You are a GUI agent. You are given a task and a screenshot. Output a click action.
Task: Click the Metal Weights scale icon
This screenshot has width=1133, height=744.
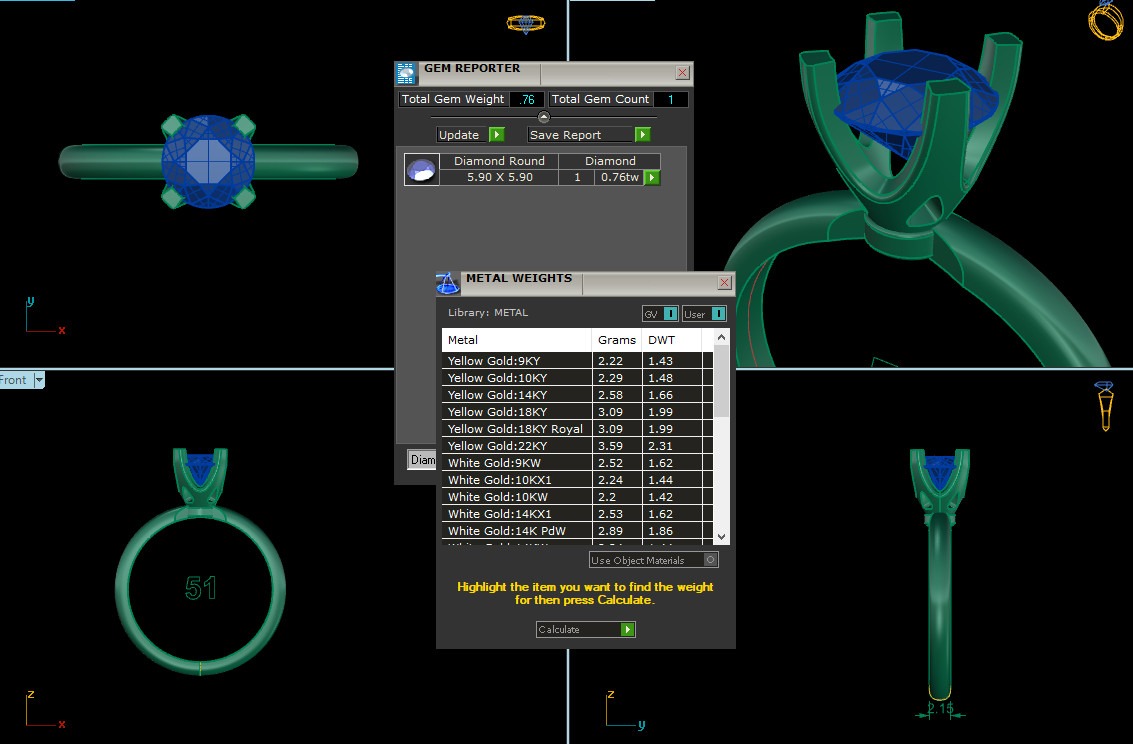(x=448, y=283)
